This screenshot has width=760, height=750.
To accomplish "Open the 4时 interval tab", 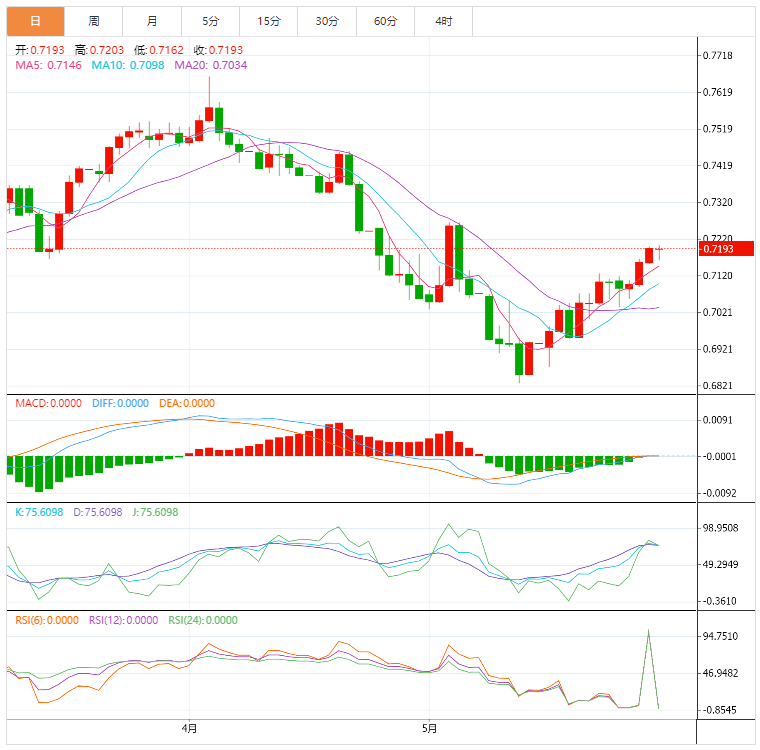I will [443, 21].
